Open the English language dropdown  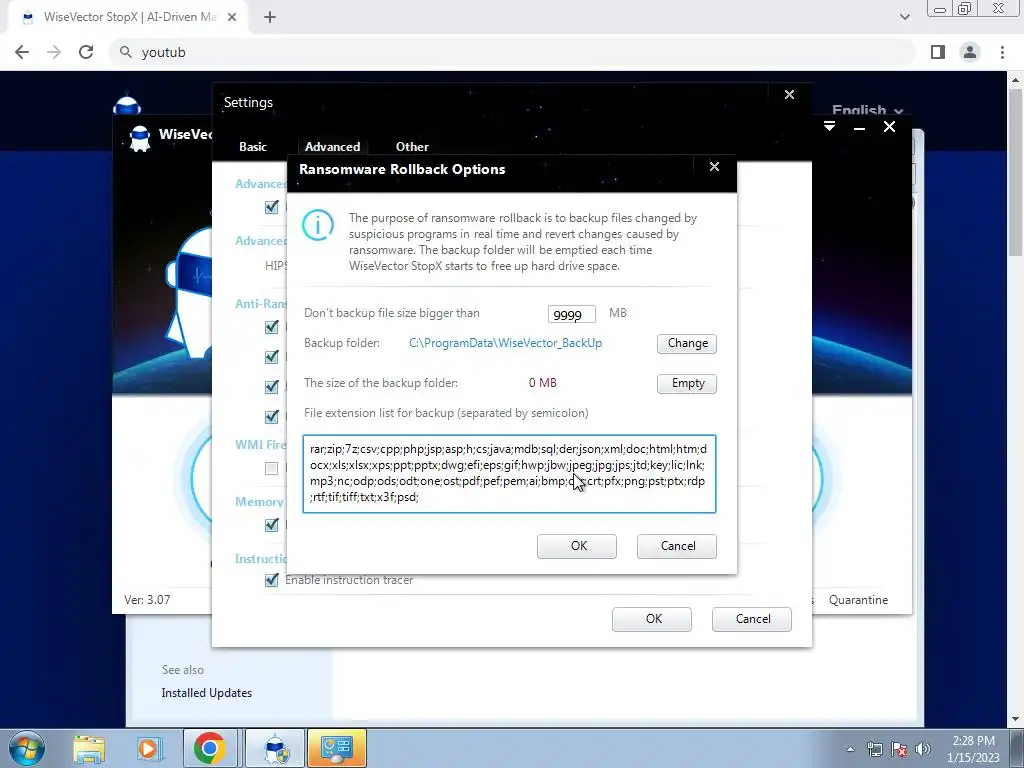click(867, 110)
